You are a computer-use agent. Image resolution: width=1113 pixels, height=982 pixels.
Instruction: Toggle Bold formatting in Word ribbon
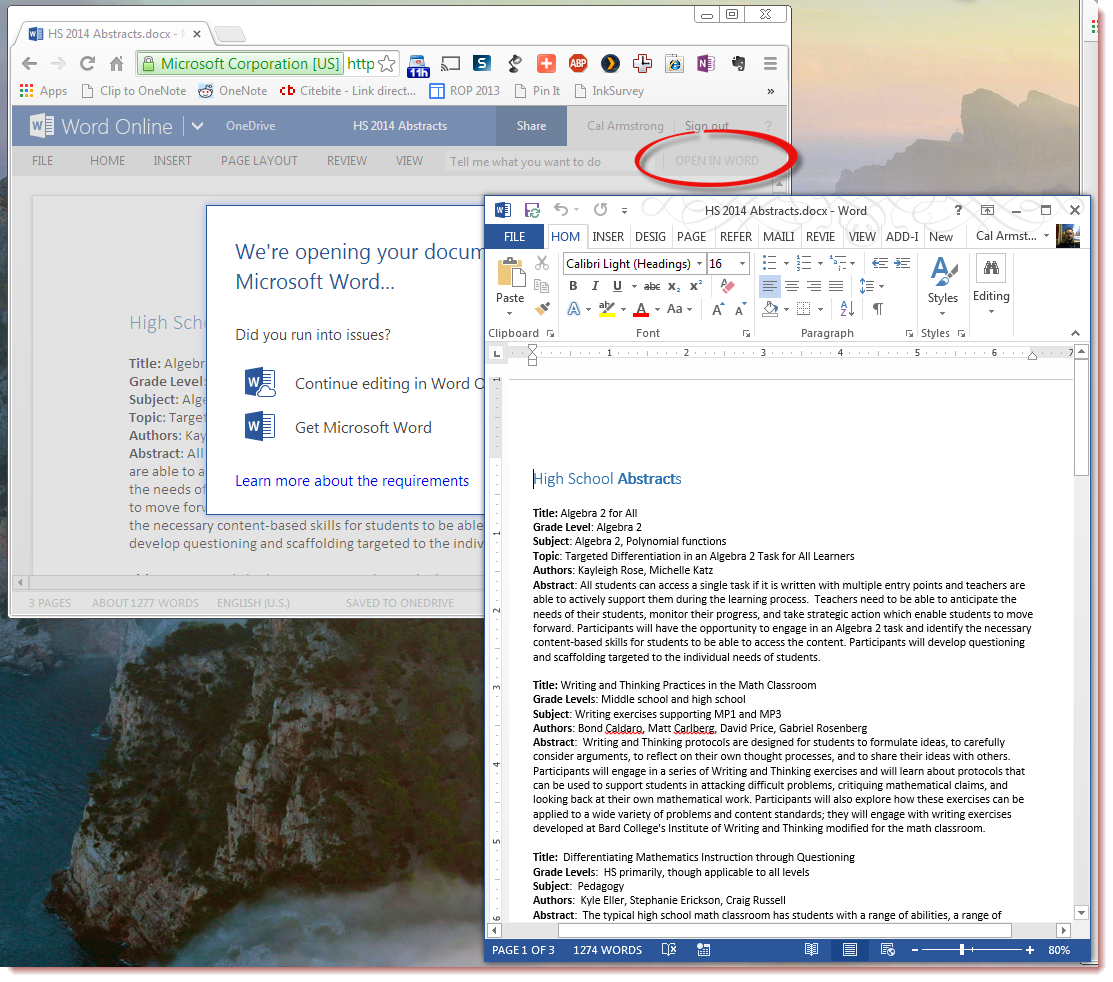573,286
